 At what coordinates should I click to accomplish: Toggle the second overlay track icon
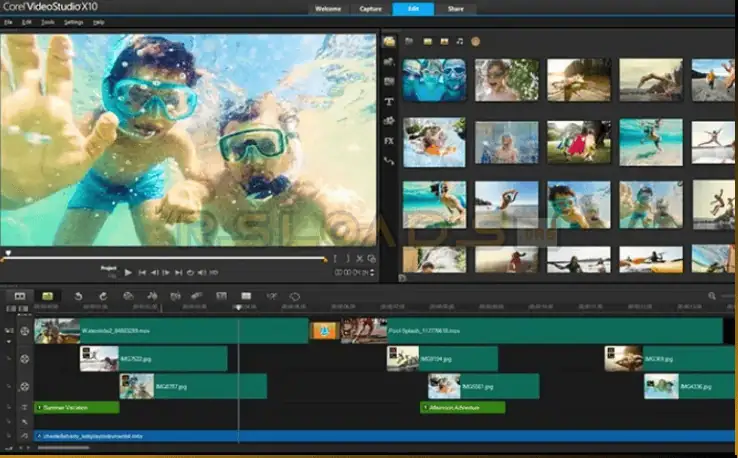pyautogui.click(x=24, y=386)
